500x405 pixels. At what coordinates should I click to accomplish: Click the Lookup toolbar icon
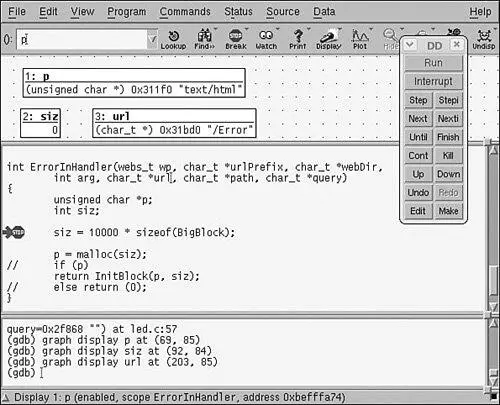173,39
